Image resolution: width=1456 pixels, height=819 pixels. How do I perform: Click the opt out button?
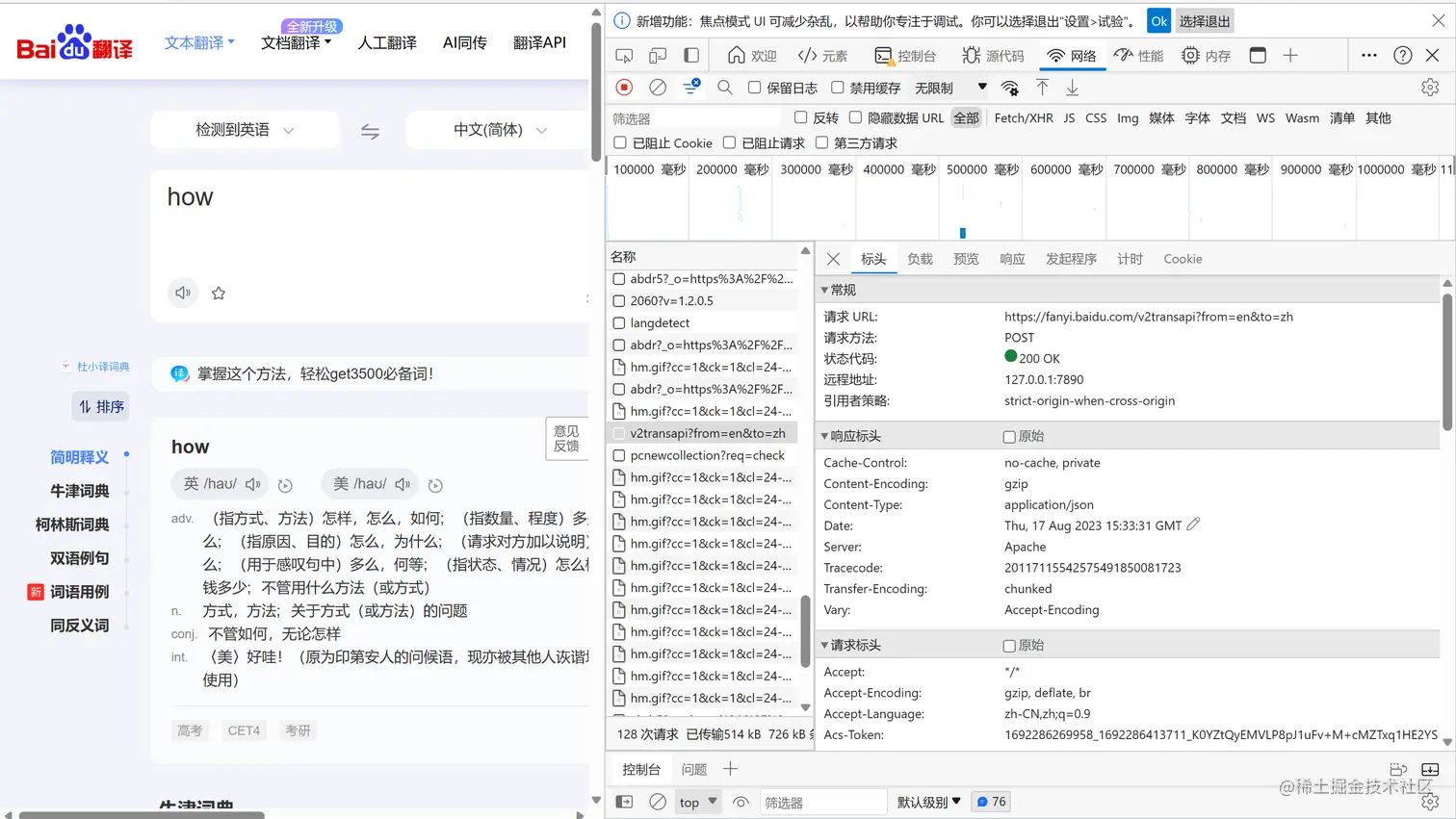point(1205,21)
